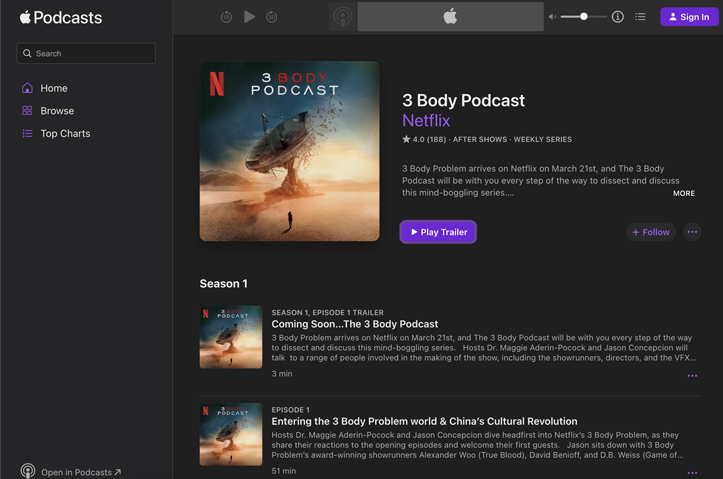
Task: Open Coming Soon...The 3 Body Podcast episode
Action: [355, 324]
